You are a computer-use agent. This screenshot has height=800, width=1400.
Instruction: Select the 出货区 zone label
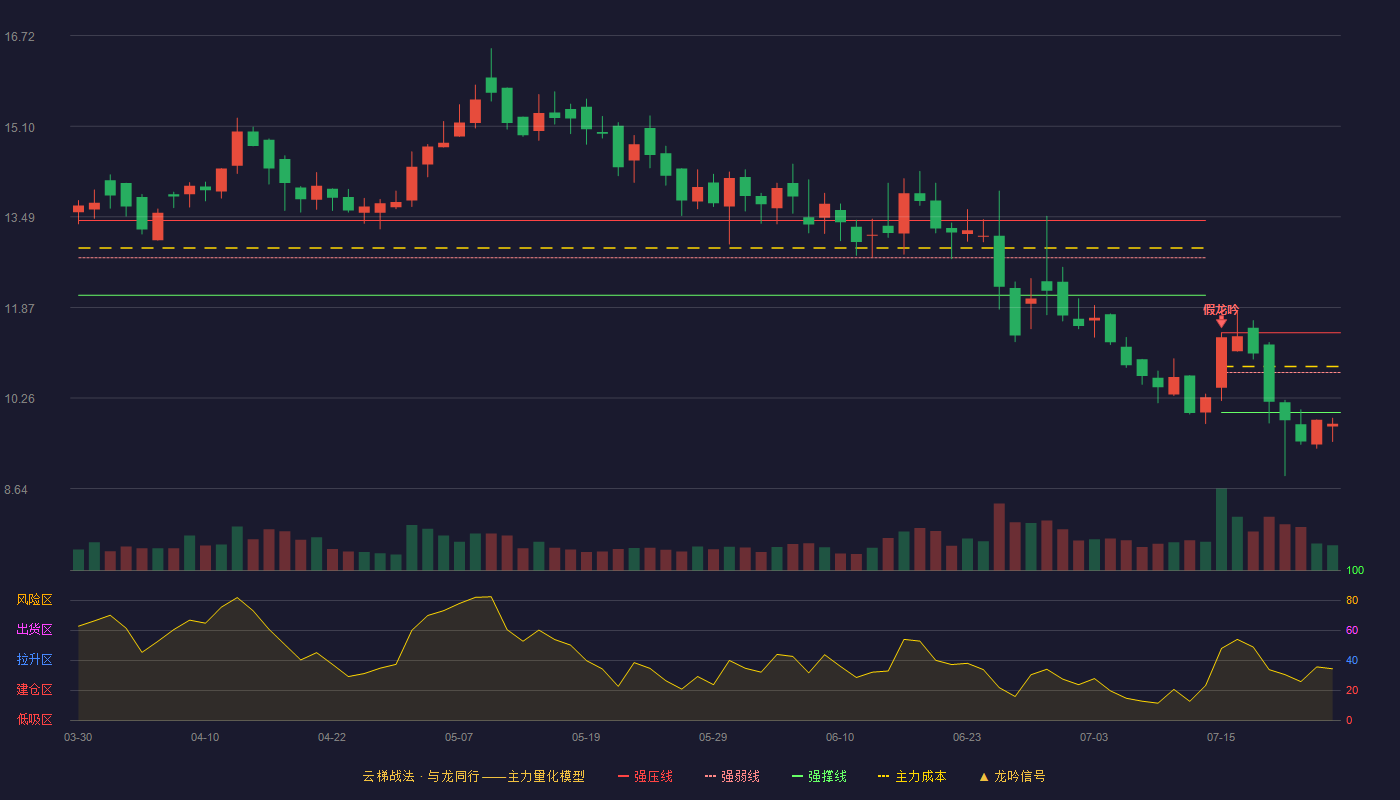click(x=34, y=630)
